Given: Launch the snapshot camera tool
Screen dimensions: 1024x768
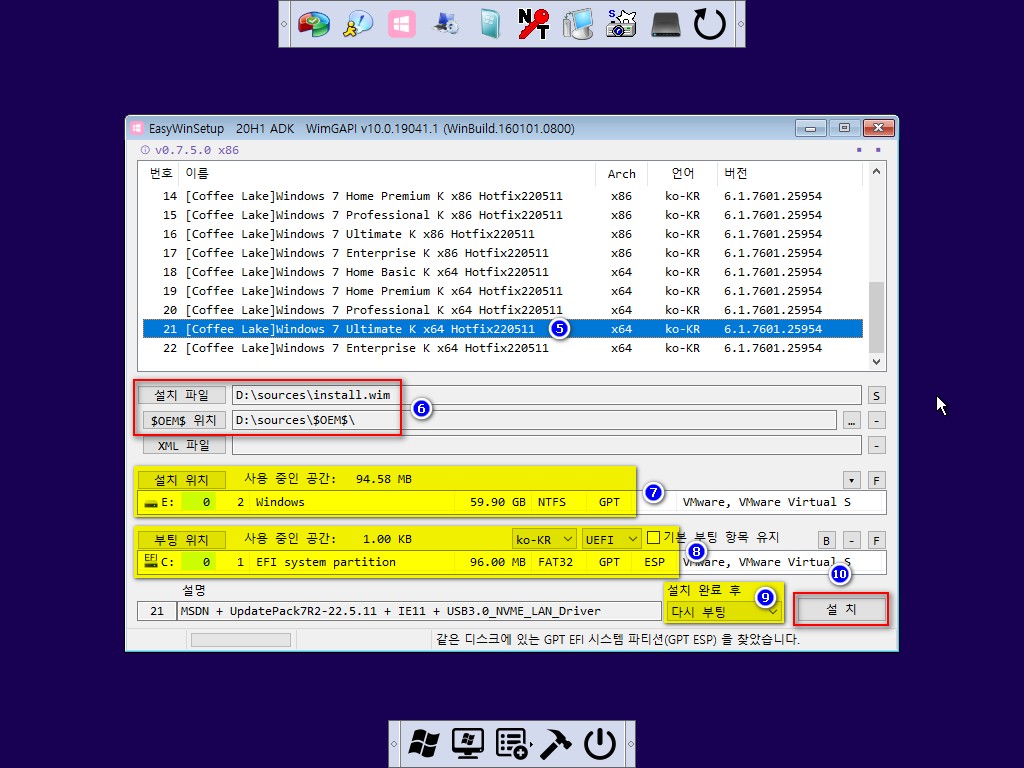Looking at the screenshot, I should (621, 24).
